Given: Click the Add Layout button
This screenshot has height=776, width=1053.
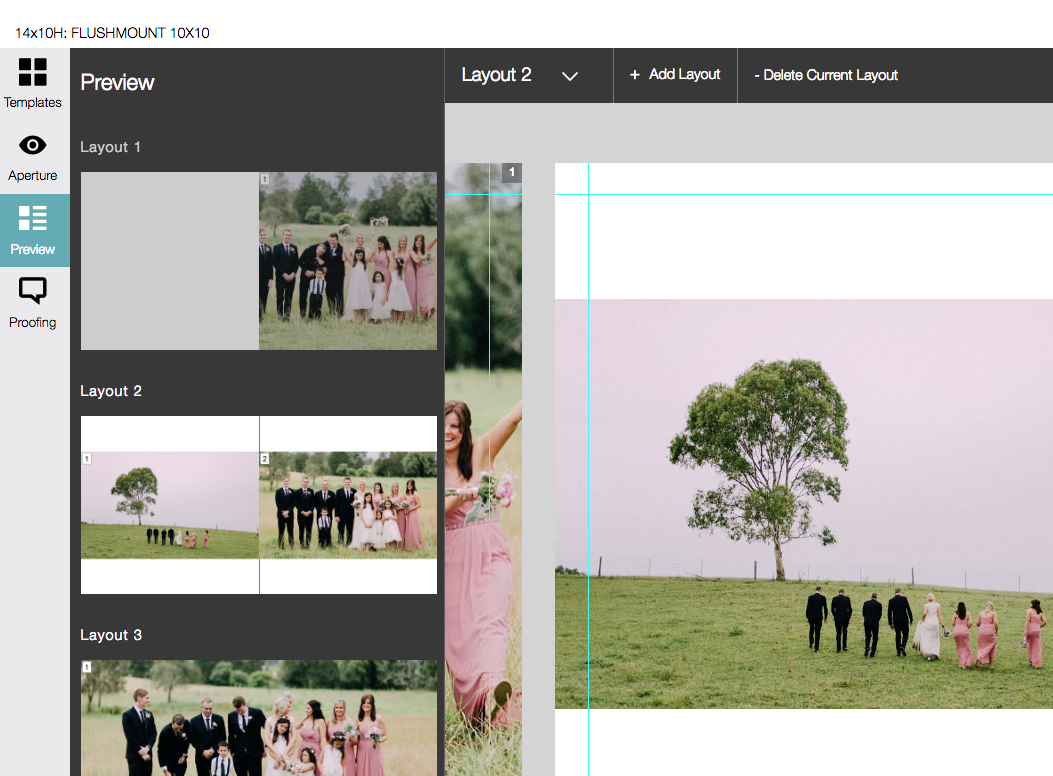Looking at the screenshot, I should 675,75.
